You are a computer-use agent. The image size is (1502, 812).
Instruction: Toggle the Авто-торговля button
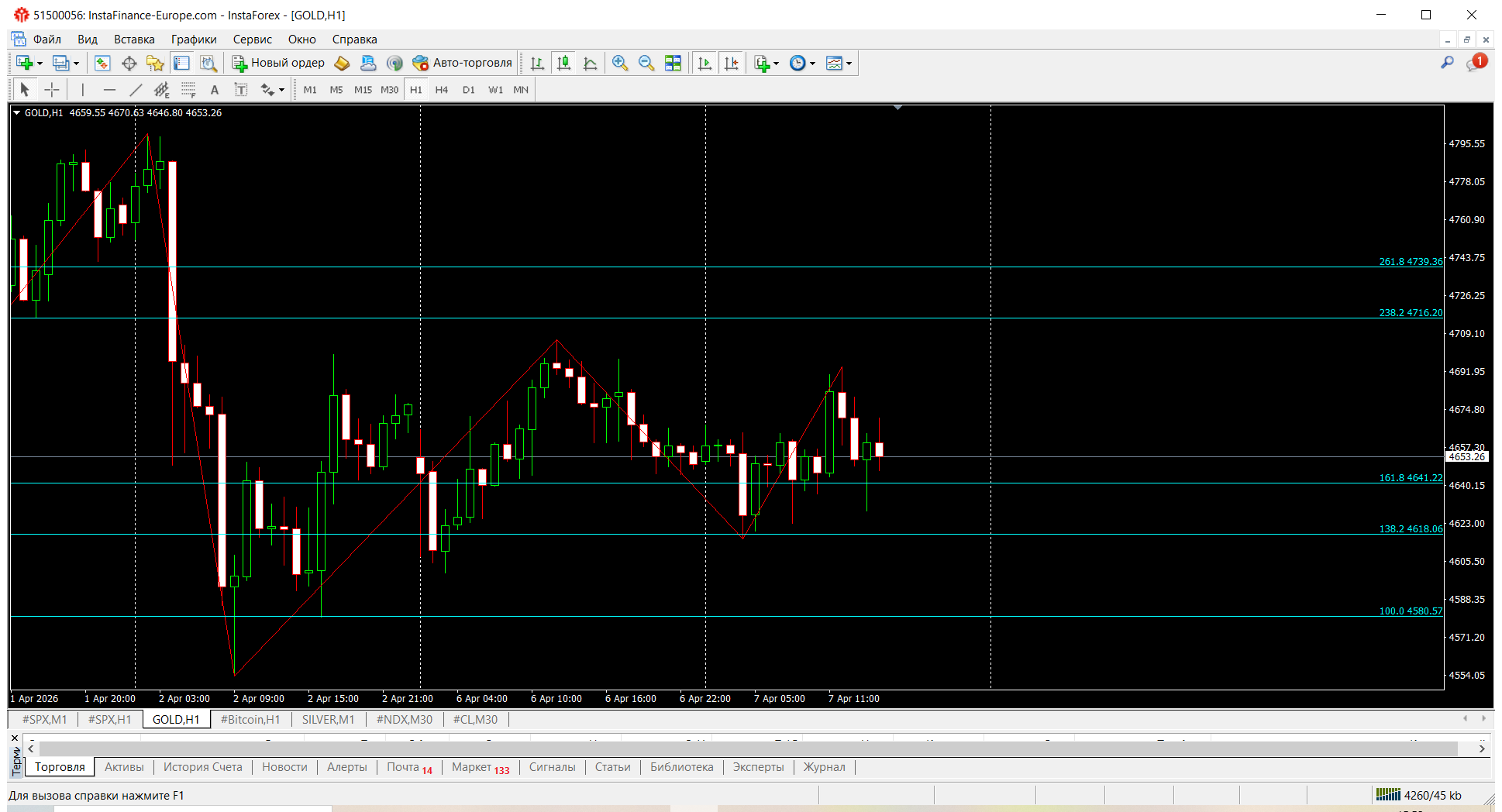coord(463,63)
